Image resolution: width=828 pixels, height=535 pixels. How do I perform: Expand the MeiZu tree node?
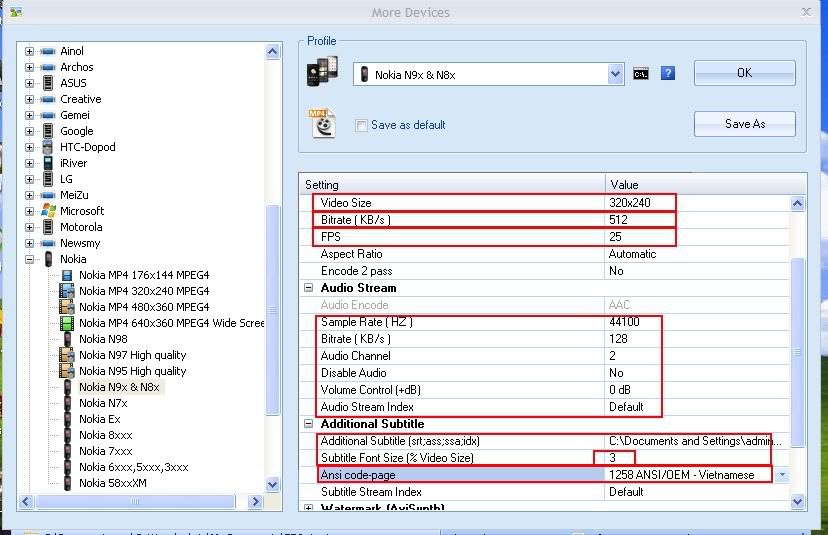pos(30,195)
